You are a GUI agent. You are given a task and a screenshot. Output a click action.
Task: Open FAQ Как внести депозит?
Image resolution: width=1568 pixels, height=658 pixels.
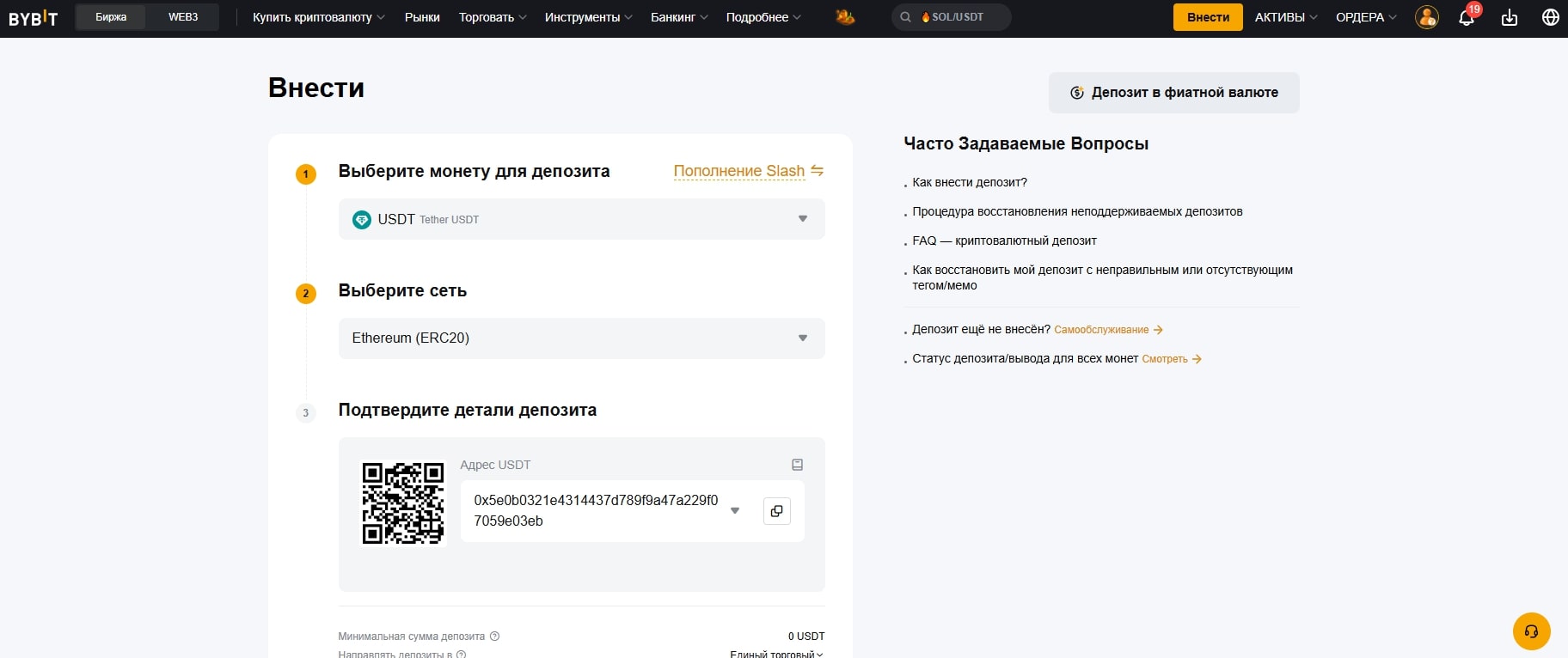coord(970,182)
